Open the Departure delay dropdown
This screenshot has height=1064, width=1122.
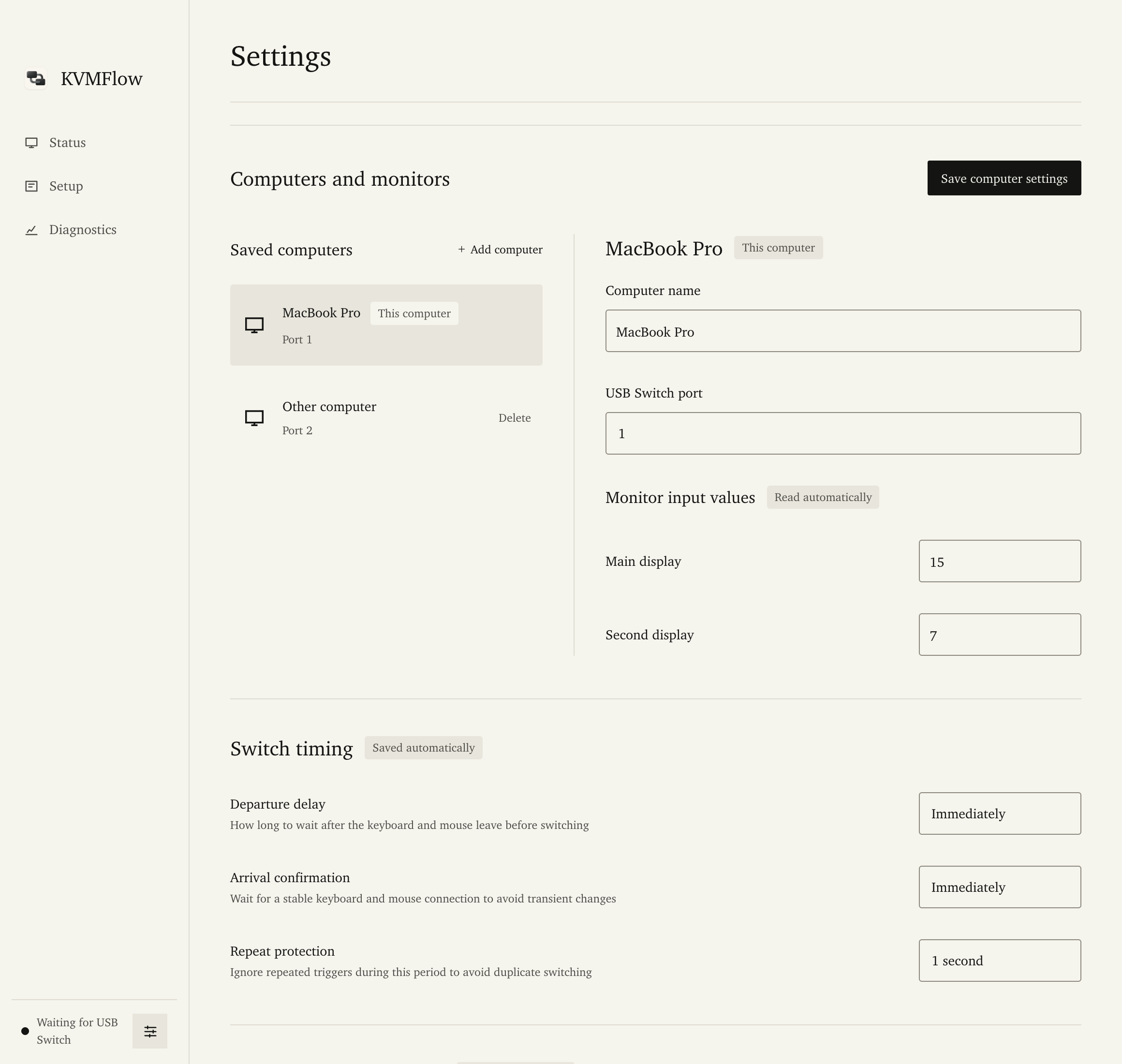click(1000, 813)
